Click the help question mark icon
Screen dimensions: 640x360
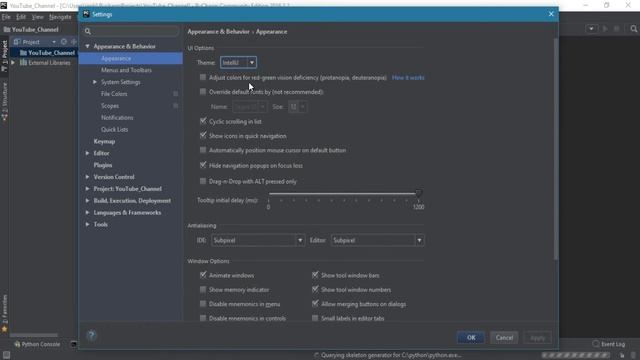tap(91, 336)
